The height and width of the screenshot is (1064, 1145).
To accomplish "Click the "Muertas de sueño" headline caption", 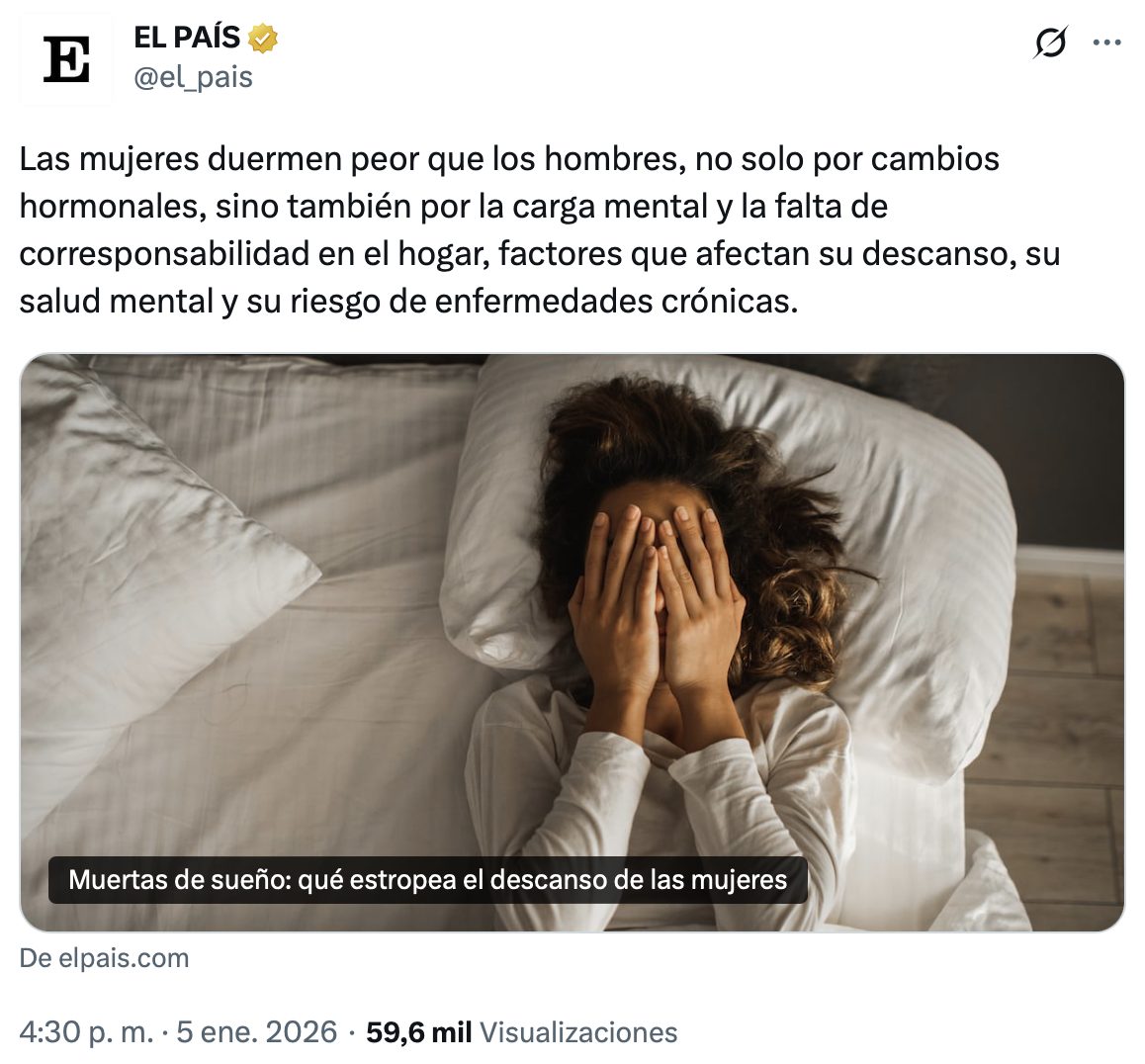I will click(428, 879).
